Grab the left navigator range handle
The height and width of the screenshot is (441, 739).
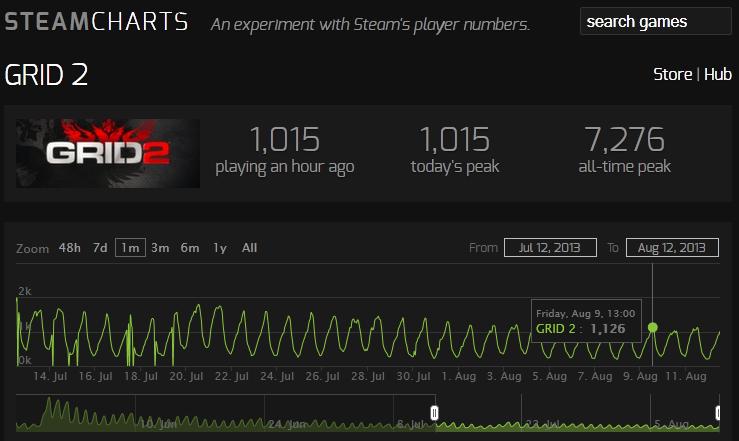pos(435,413)
